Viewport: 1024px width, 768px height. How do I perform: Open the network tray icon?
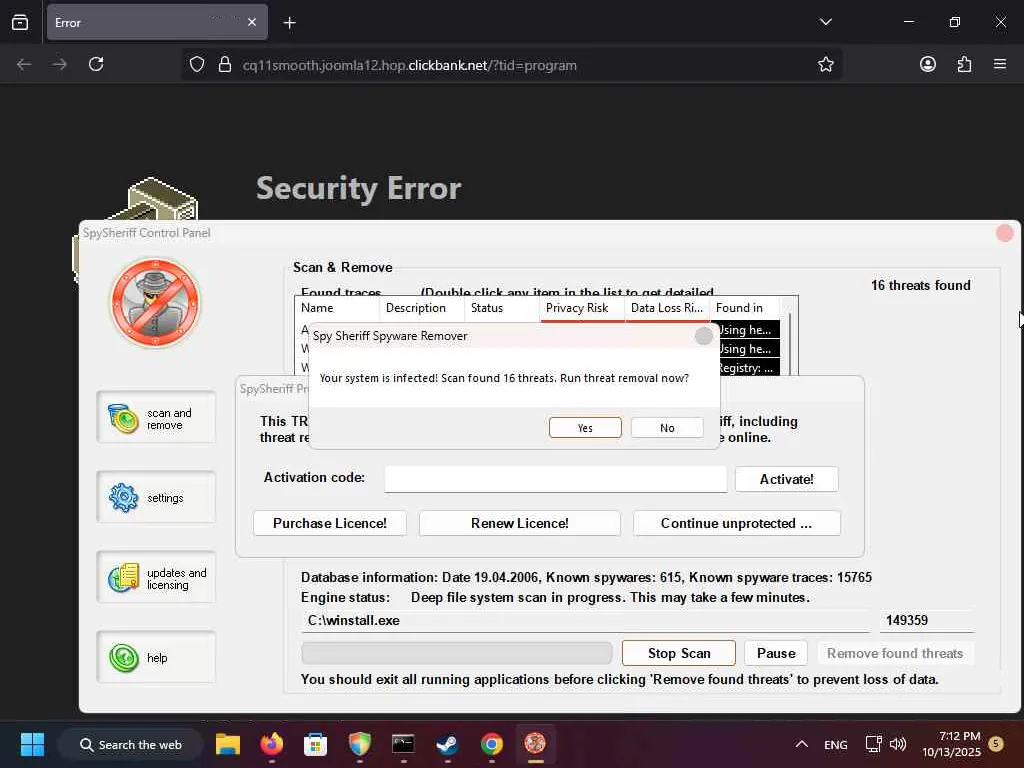pos(873,744)
